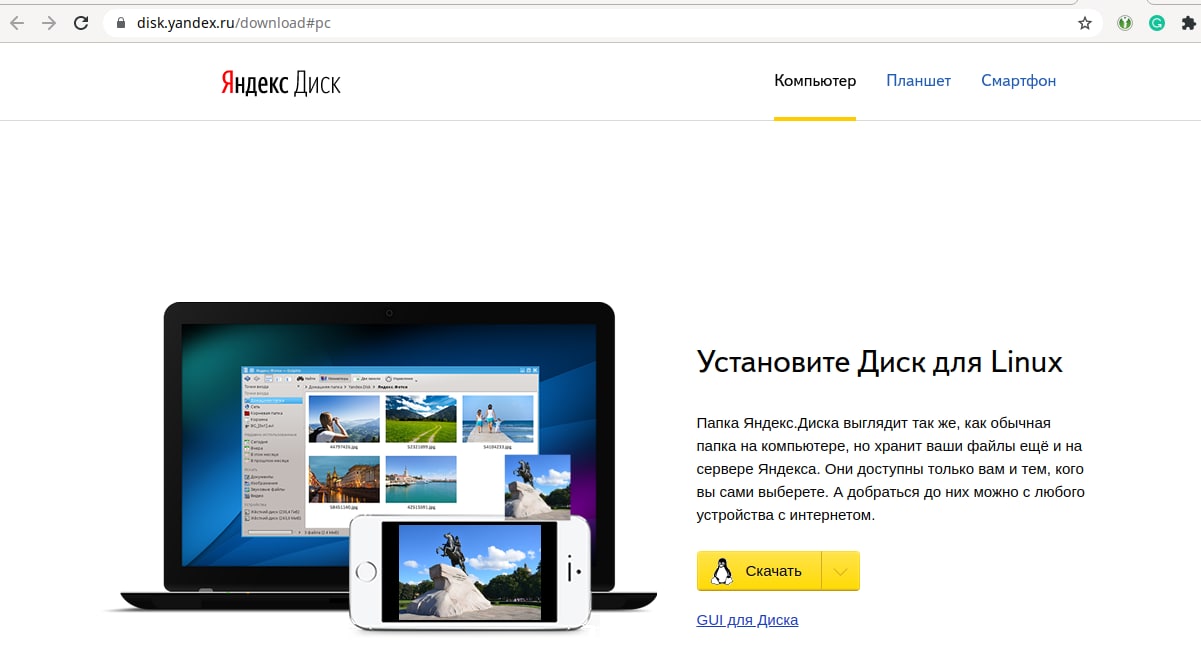Open the Grammarly extension icon

point(1157,23)
